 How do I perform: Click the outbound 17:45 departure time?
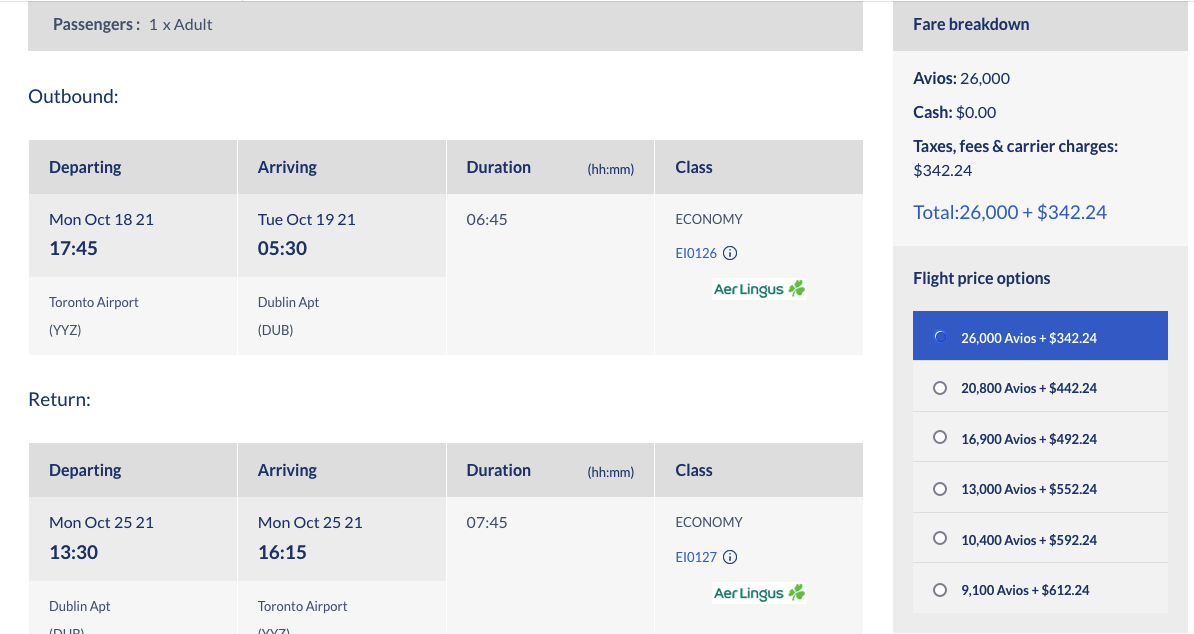click(x=73, y=248)
